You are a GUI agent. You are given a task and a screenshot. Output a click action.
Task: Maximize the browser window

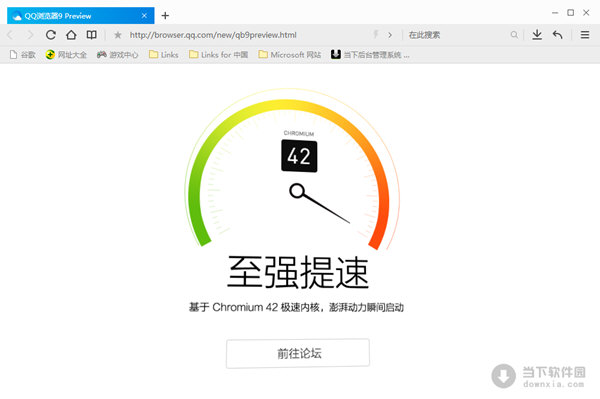571,13
